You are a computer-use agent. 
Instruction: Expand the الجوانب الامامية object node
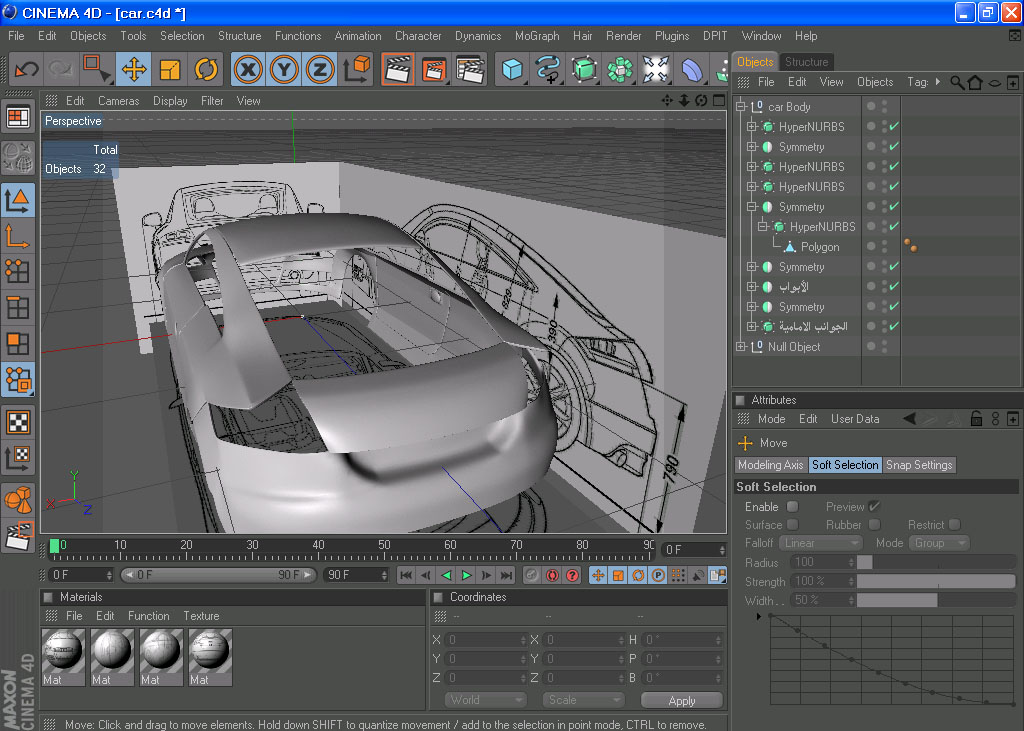(x=752, y=327)
